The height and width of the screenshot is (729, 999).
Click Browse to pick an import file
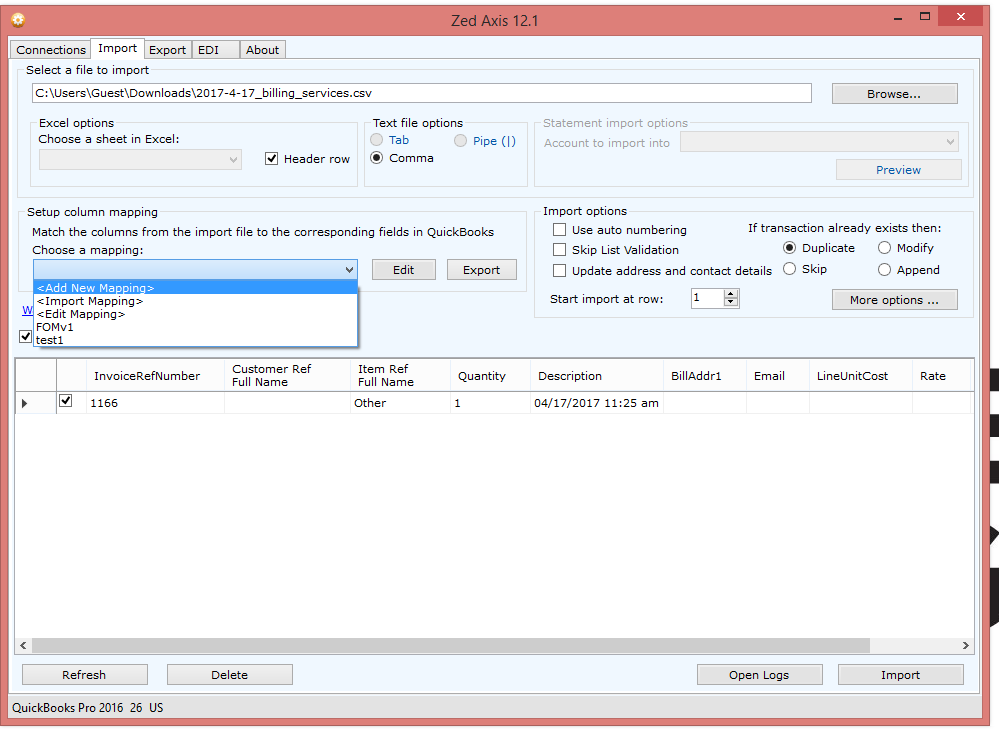(x=893, y=92)
